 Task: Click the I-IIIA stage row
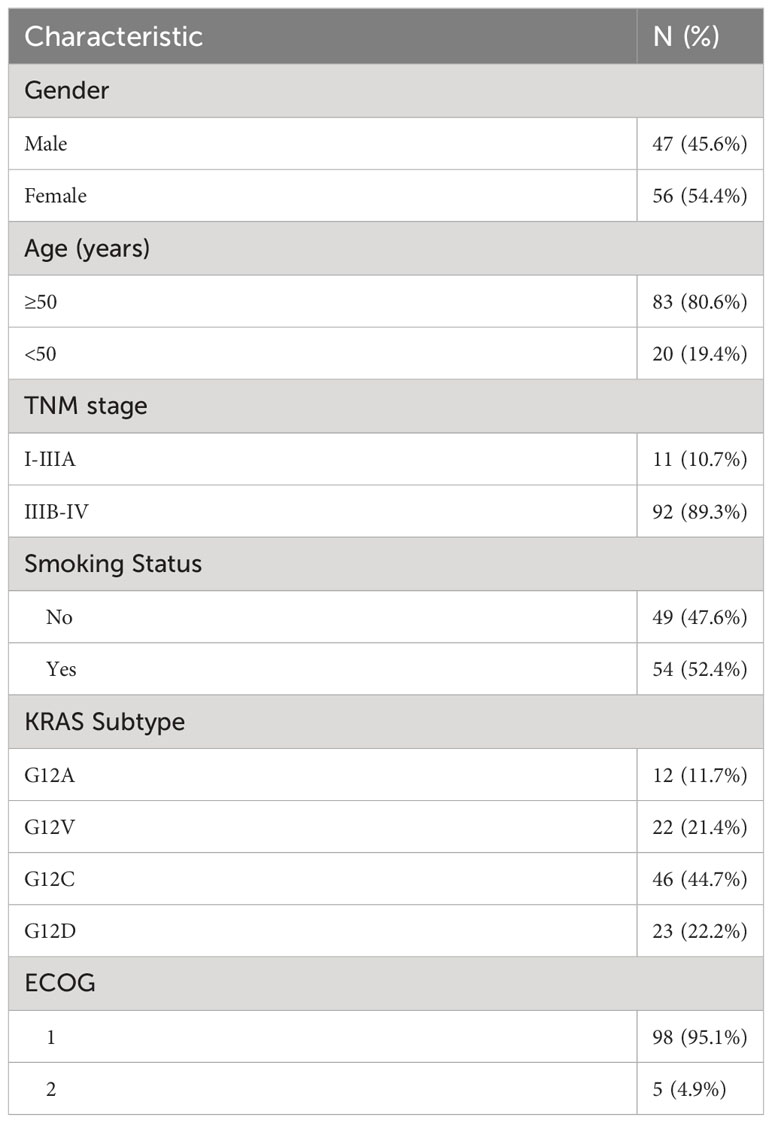[x=386, y=459]
